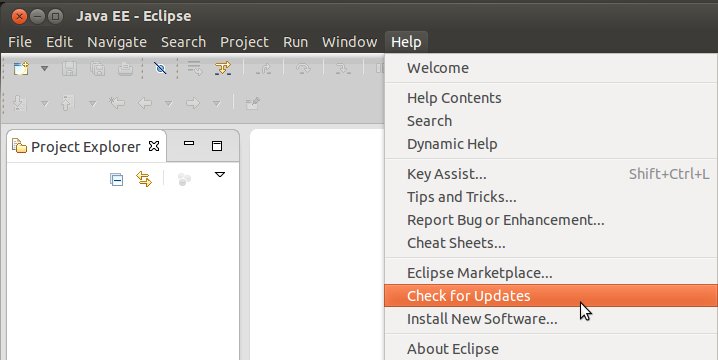Close the Project Explorer view tab
The height and width of the screenshot is (360, 718).
point(154,146)
